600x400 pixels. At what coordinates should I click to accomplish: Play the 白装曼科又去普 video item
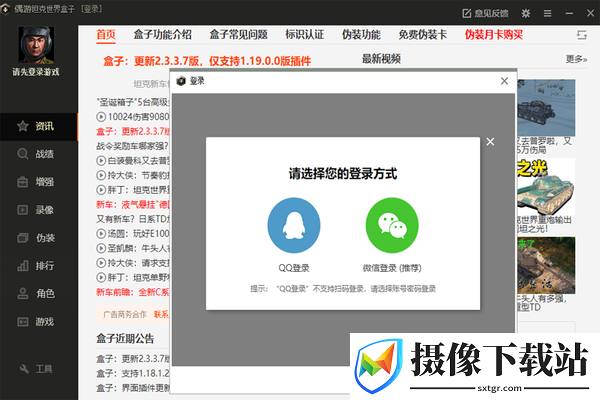coord(132,160)
